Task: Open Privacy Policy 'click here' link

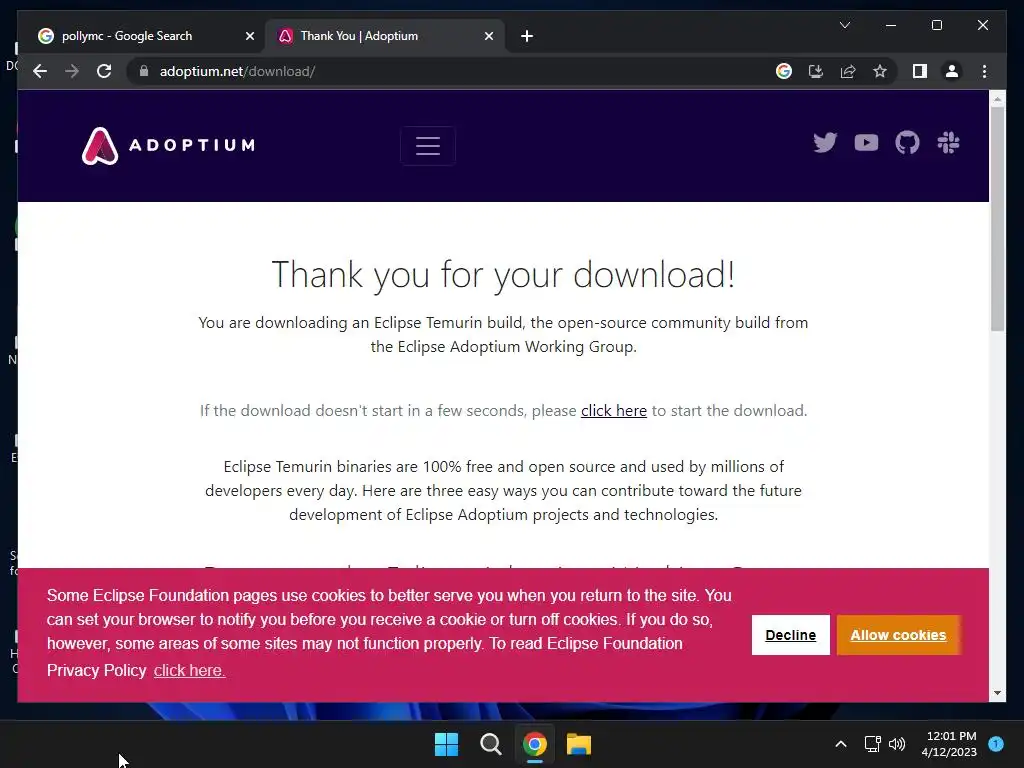Action: click(x=189, y=671)
